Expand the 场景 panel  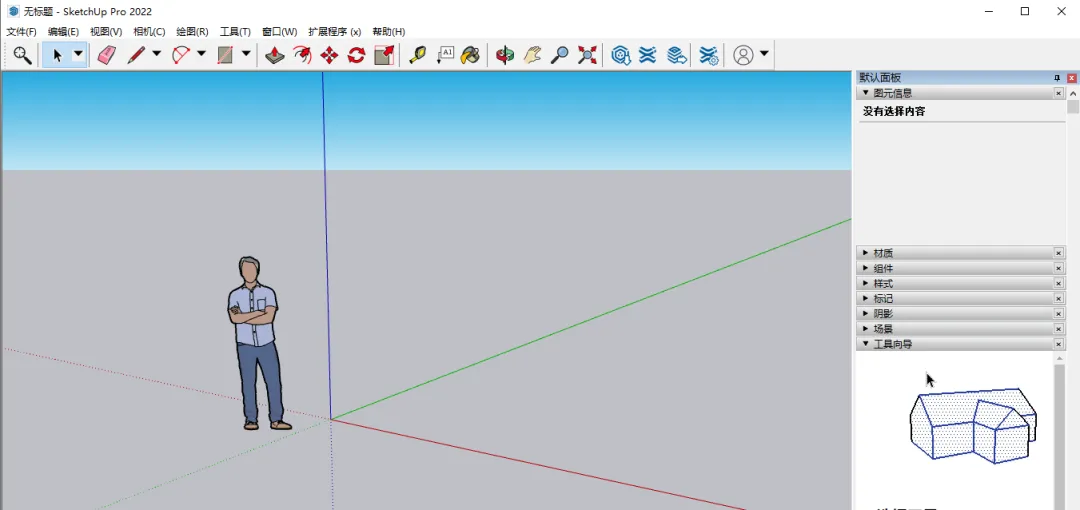pyautogui.click(x=866, y=329)
